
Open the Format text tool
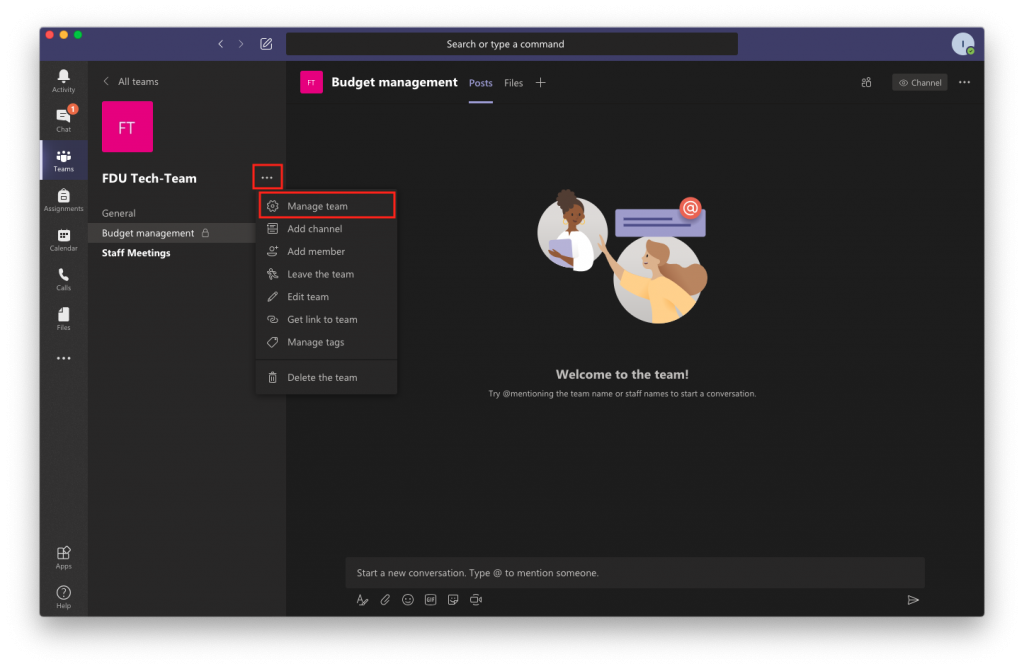click(362, 600)
